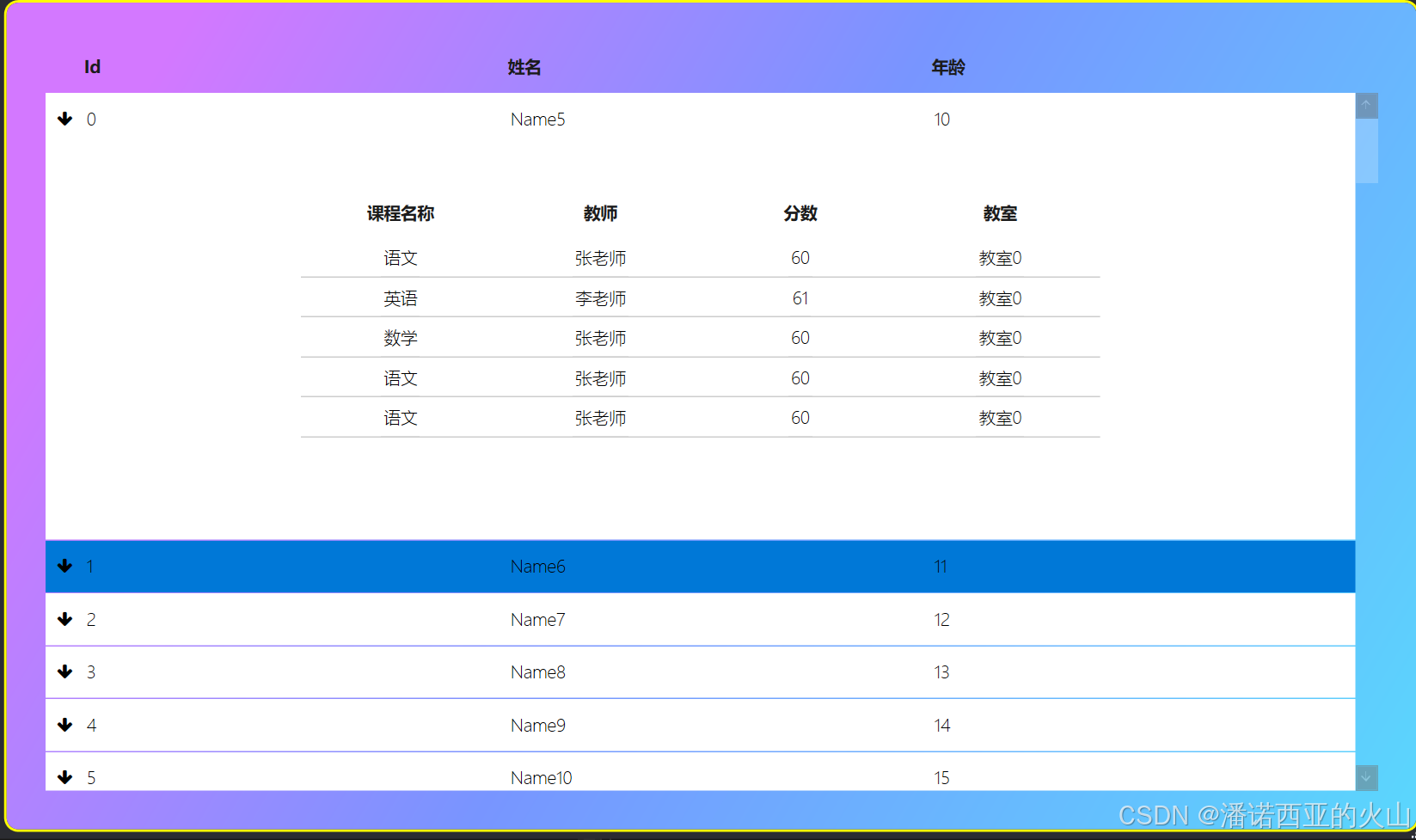This screenshot has width=1416, height=840.
Task: Click 教室0 in the 数学 row
Action: (1000, 338)
